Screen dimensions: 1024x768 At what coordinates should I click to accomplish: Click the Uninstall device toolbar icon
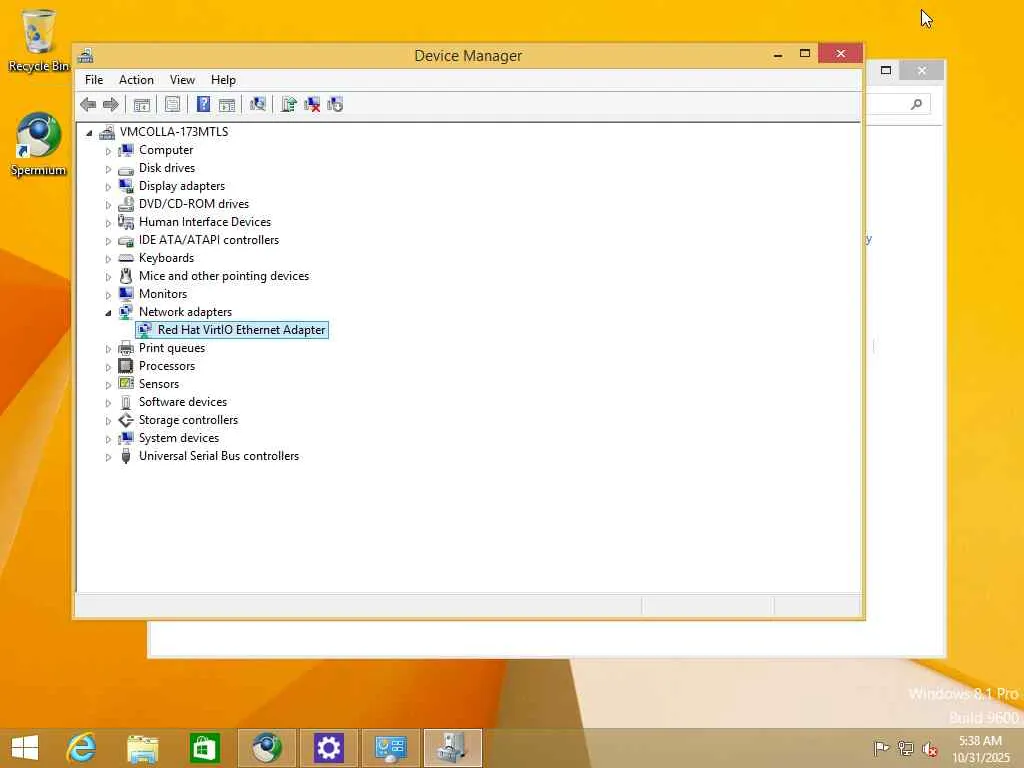pos(312,104)
